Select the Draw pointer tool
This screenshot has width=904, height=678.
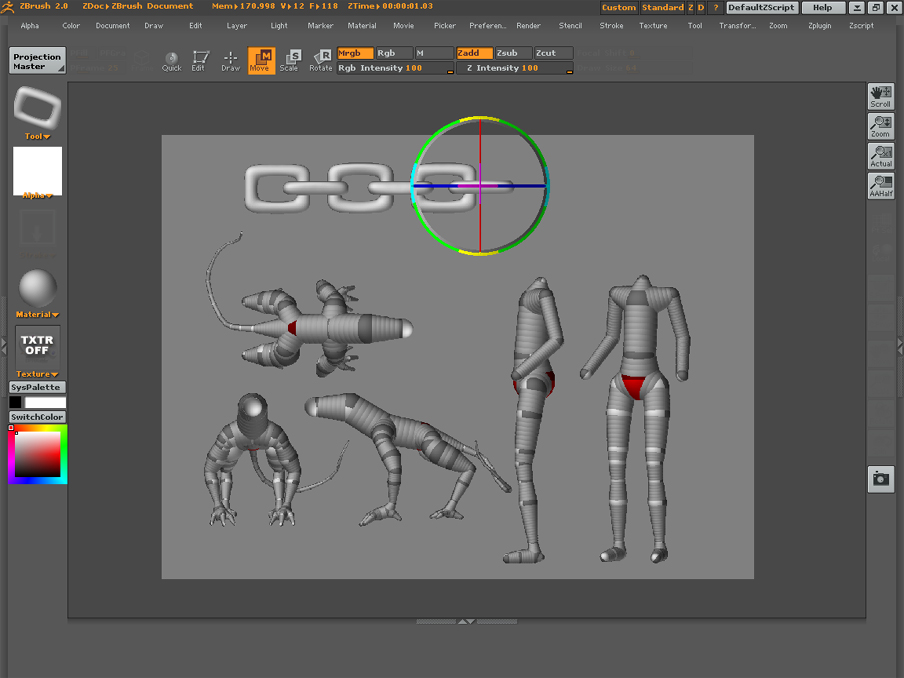[231, 61]
